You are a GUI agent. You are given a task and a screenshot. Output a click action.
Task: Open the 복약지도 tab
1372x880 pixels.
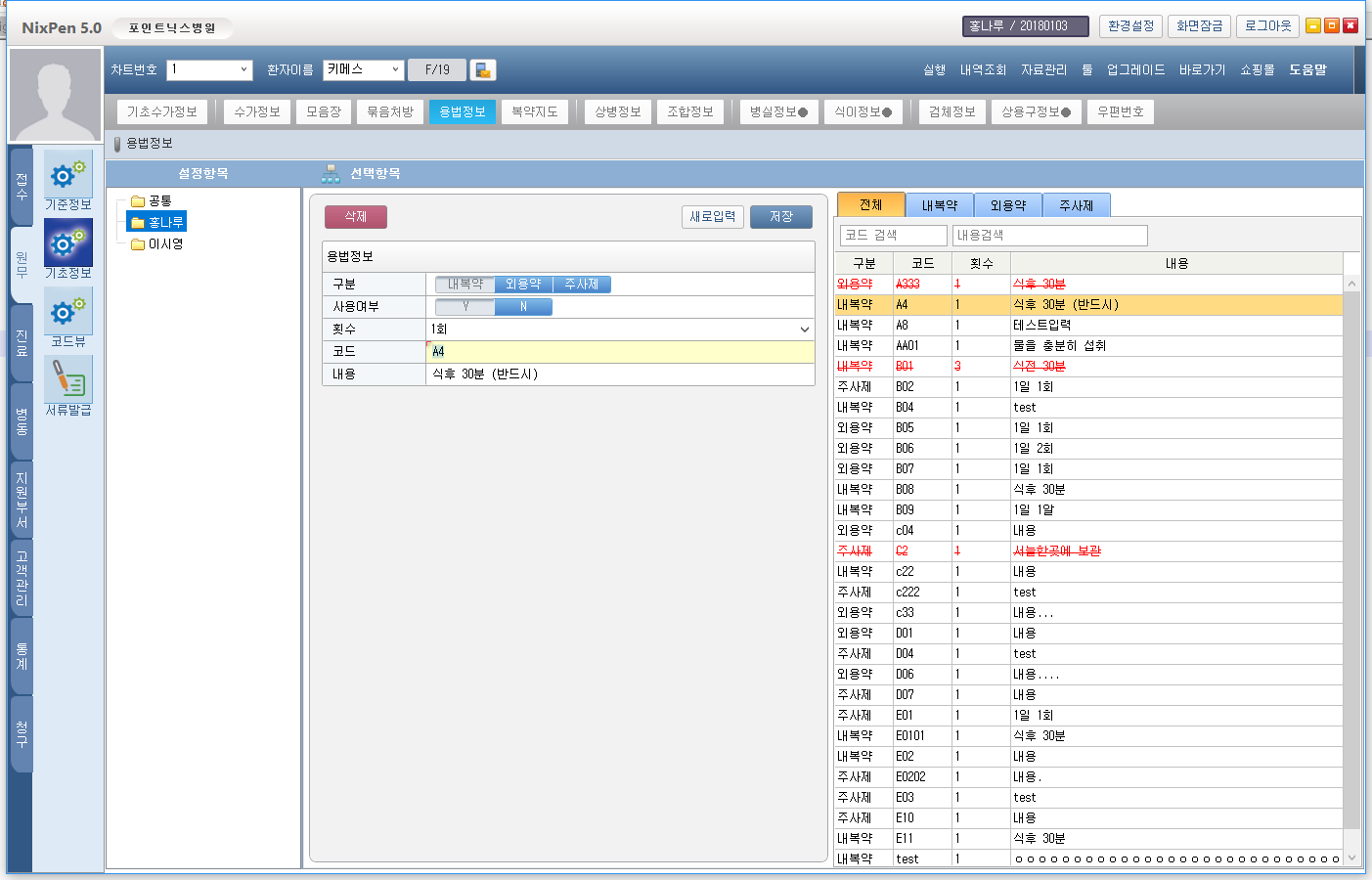(x=534, y=112)
